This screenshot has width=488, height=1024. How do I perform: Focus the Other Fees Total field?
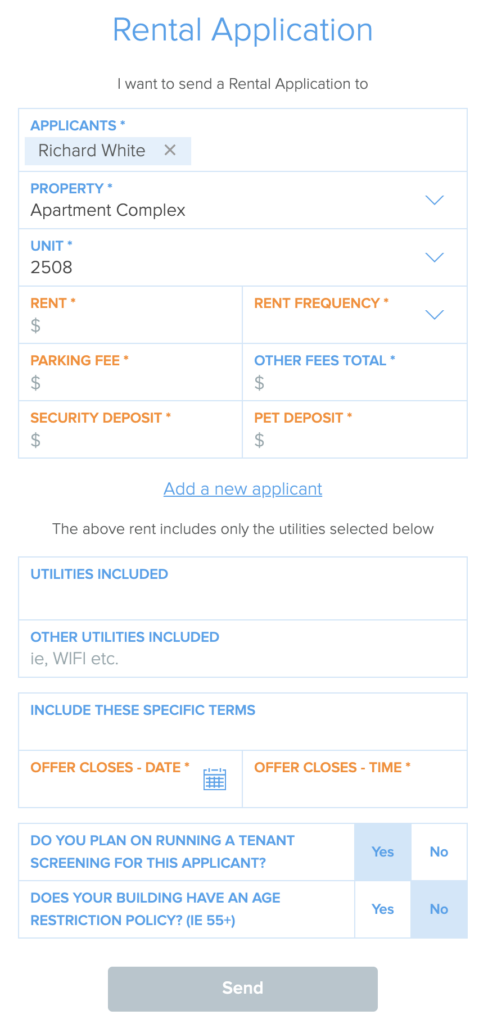[x=355, y=372]
